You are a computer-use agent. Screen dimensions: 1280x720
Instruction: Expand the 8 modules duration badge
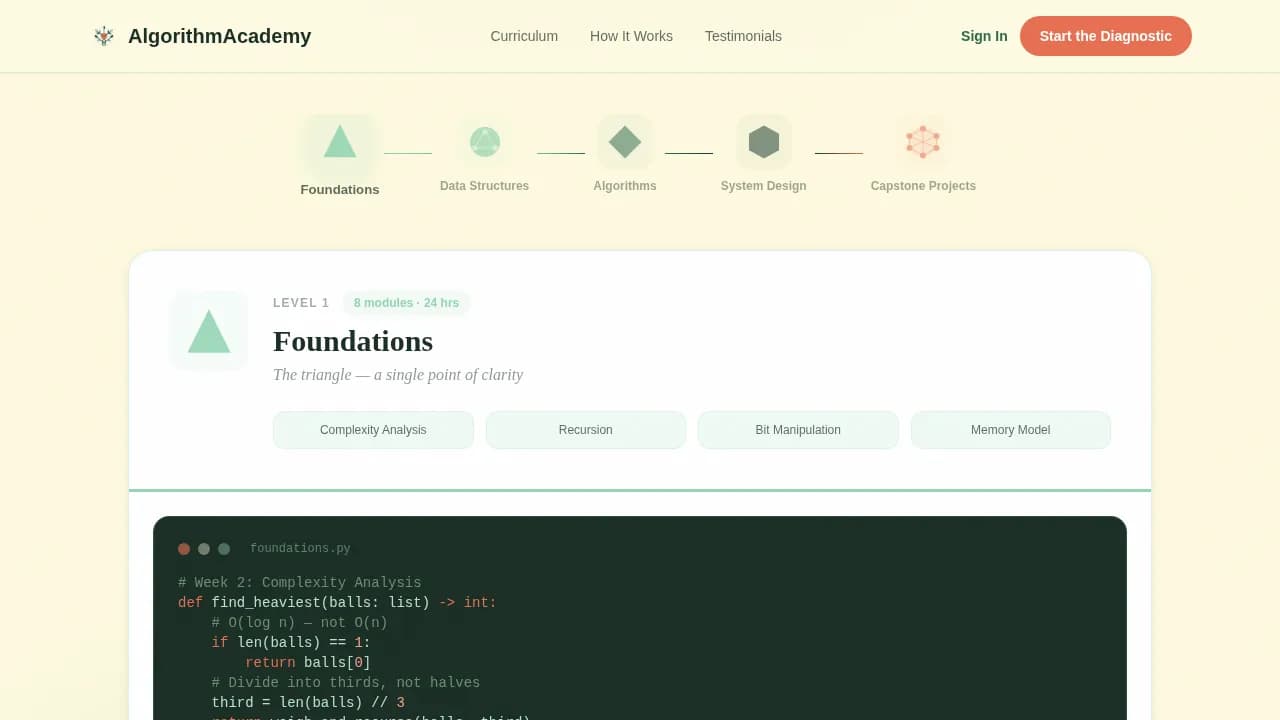(x=406, y=302)
